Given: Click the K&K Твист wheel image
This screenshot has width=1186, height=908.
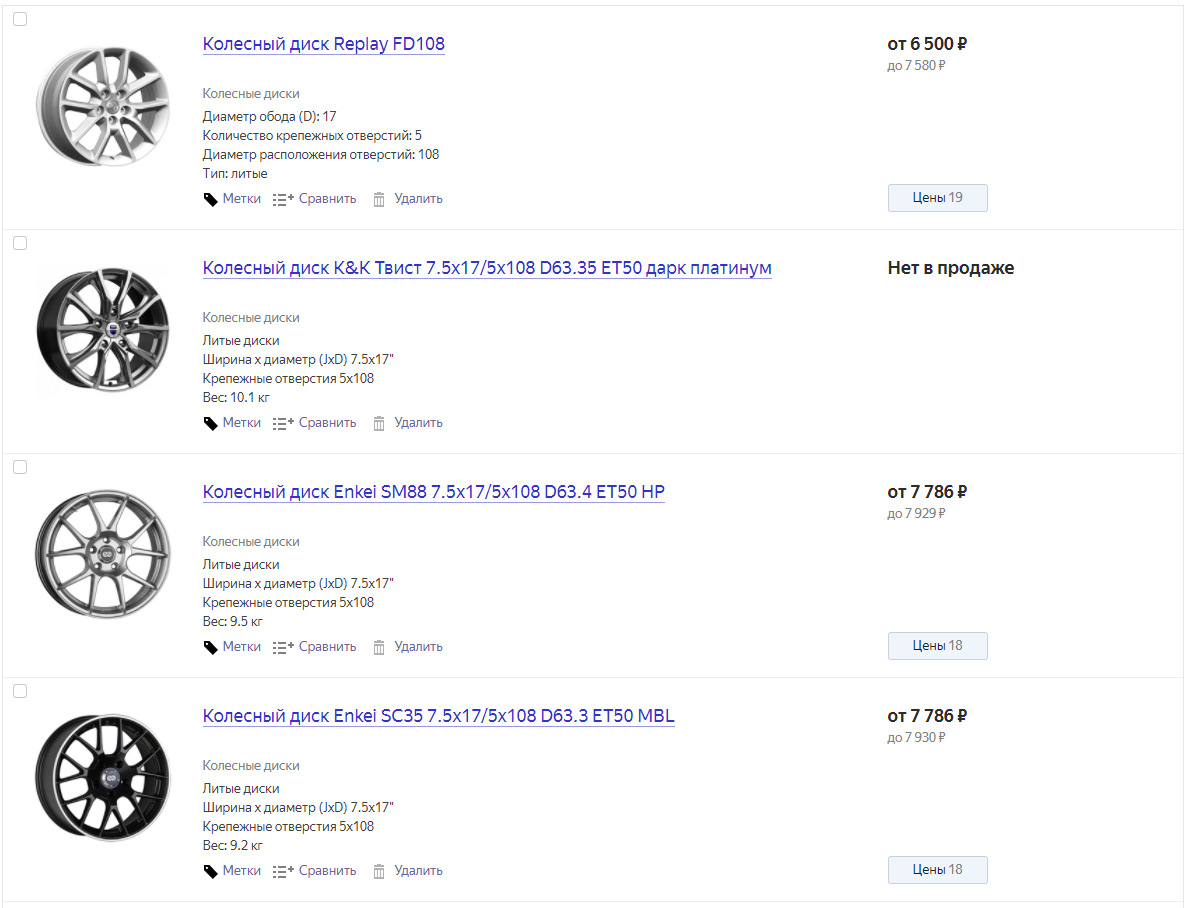Looking at the screenshot, I should click(x=103, y=329).
